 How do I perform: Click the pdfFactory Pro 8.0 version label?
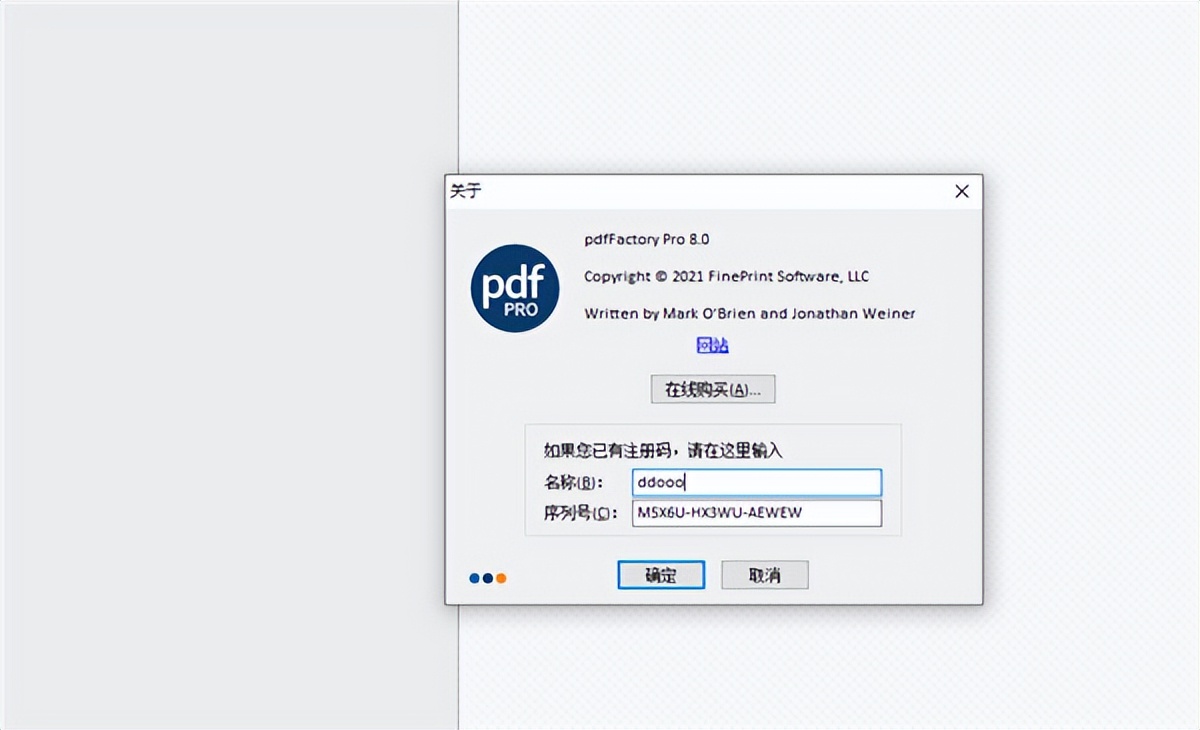pos(646,239)
